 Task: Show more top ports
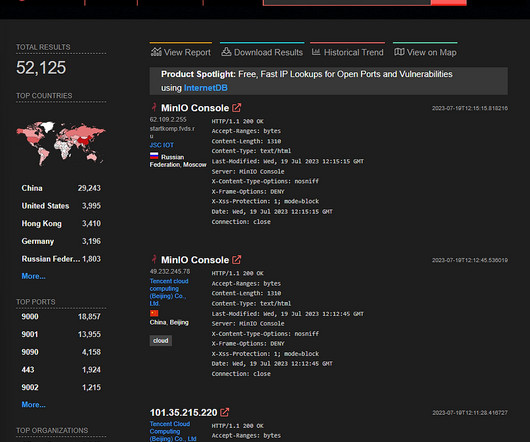33,404
